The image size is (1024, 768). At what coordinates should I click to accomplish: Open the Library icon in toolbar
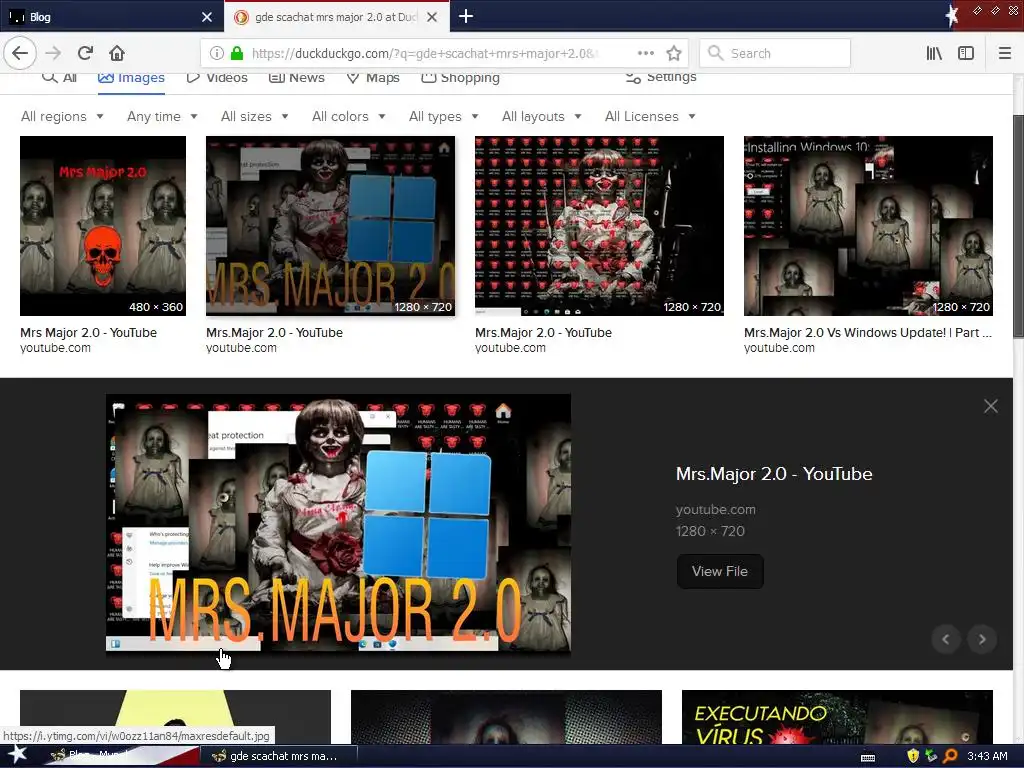click(934, 53)
